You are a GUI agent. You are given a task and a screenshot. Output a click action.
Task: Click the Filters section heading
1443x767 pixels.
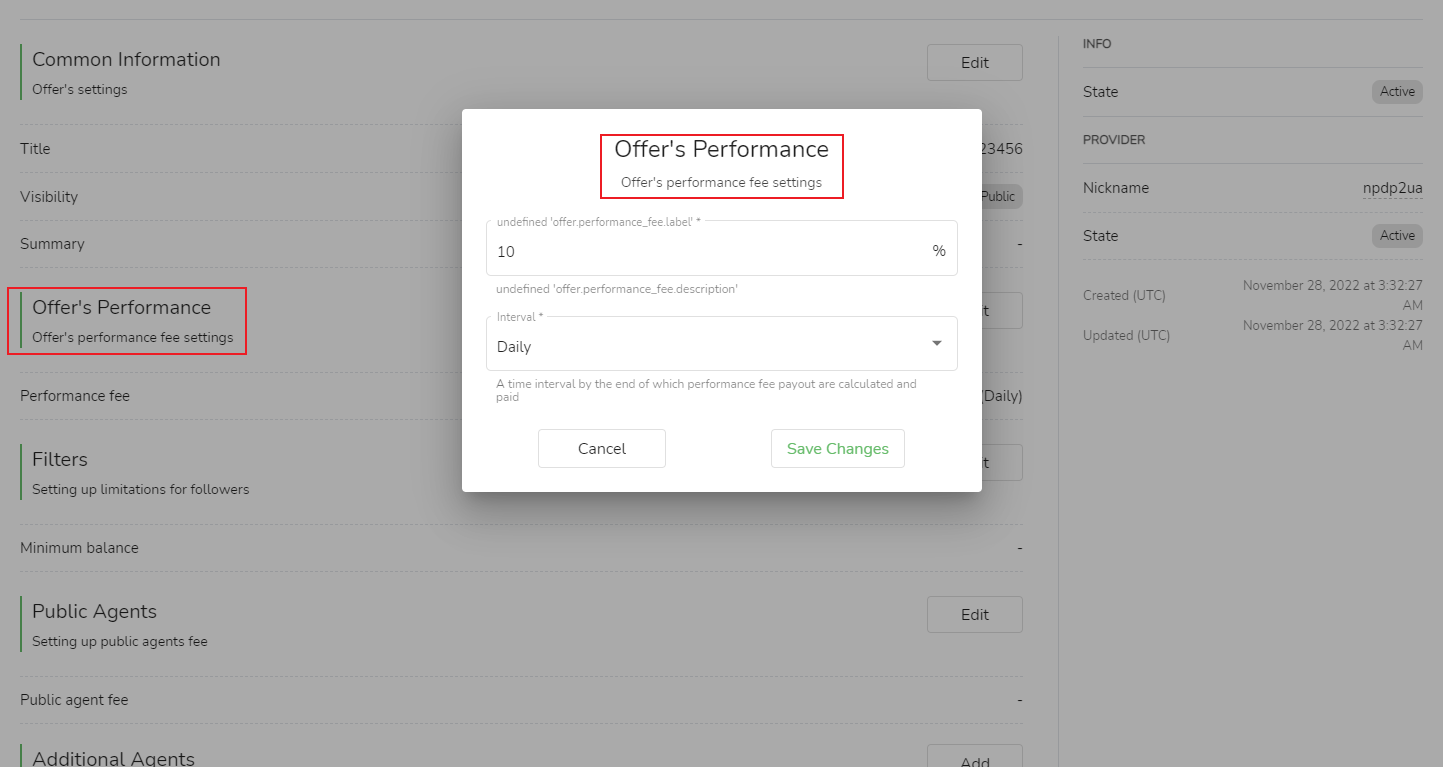tap(60, 460)
